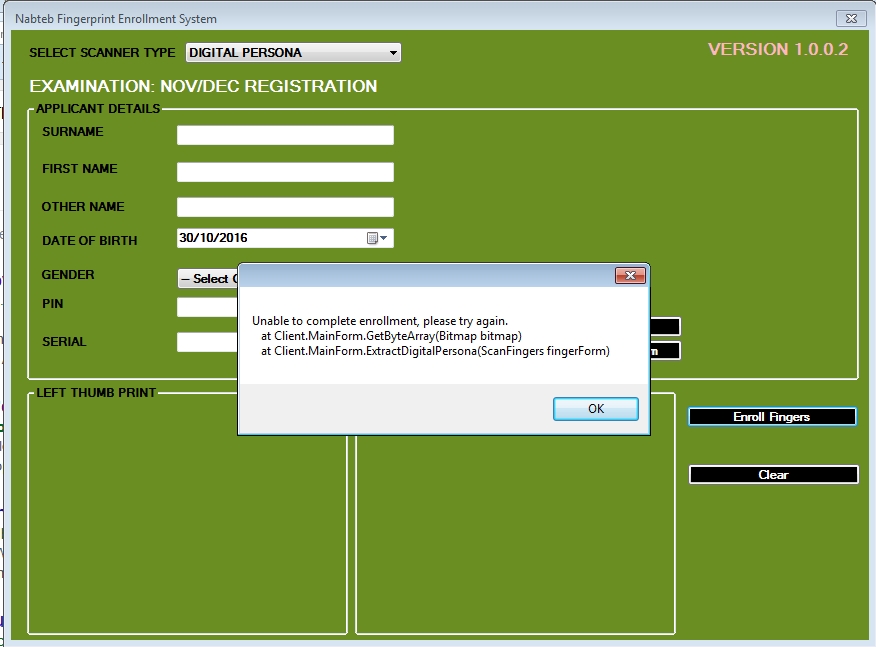Click the OTHER NAME input field
Screen dimensions: 876x647
285,208
